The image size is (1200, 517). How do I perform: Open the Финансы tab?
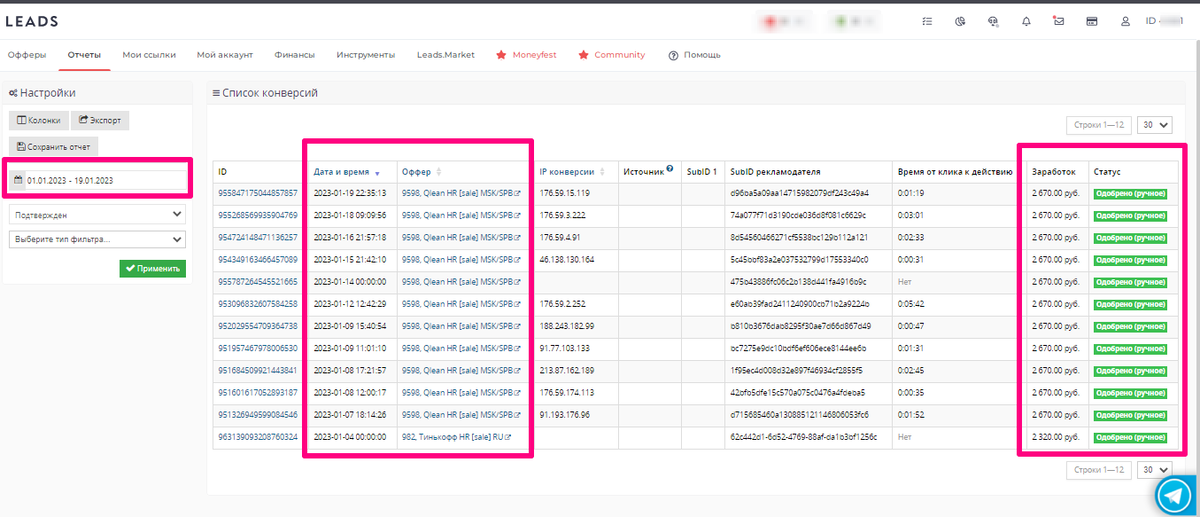pyautogui.click(x=295, y=55)
